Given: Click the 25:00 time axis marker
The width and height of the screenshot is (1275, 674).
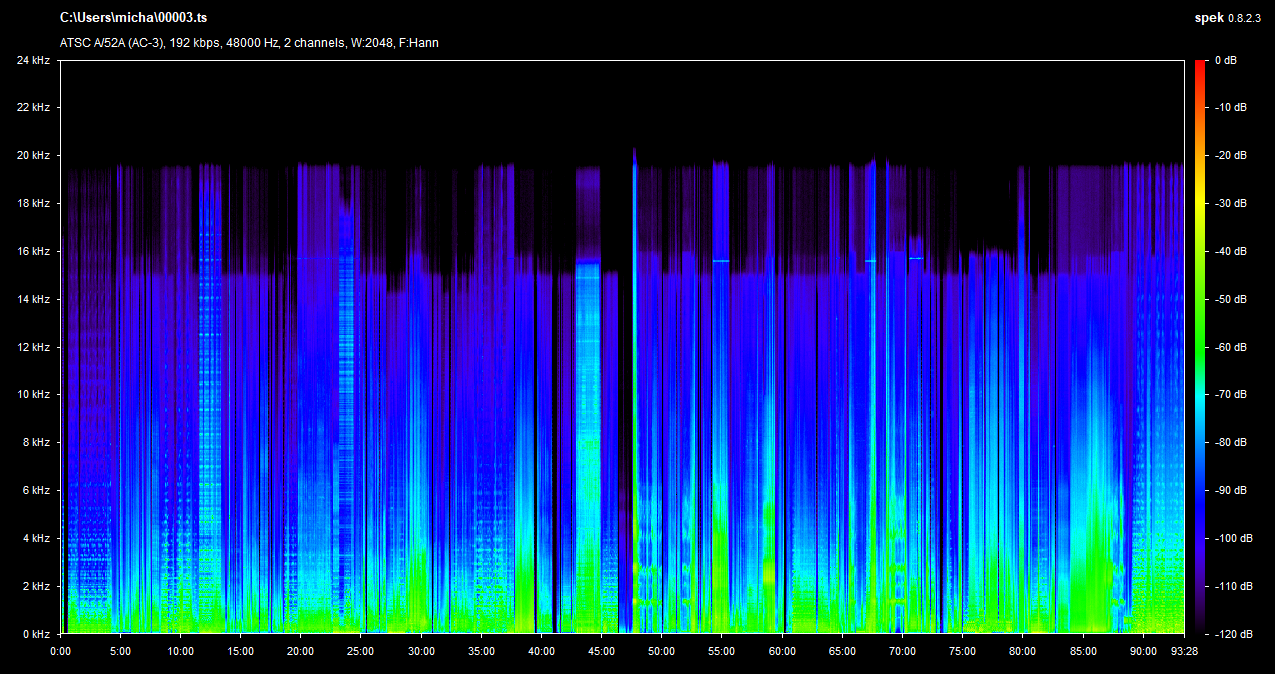Looking at the screenshot, I should [360, 651].
